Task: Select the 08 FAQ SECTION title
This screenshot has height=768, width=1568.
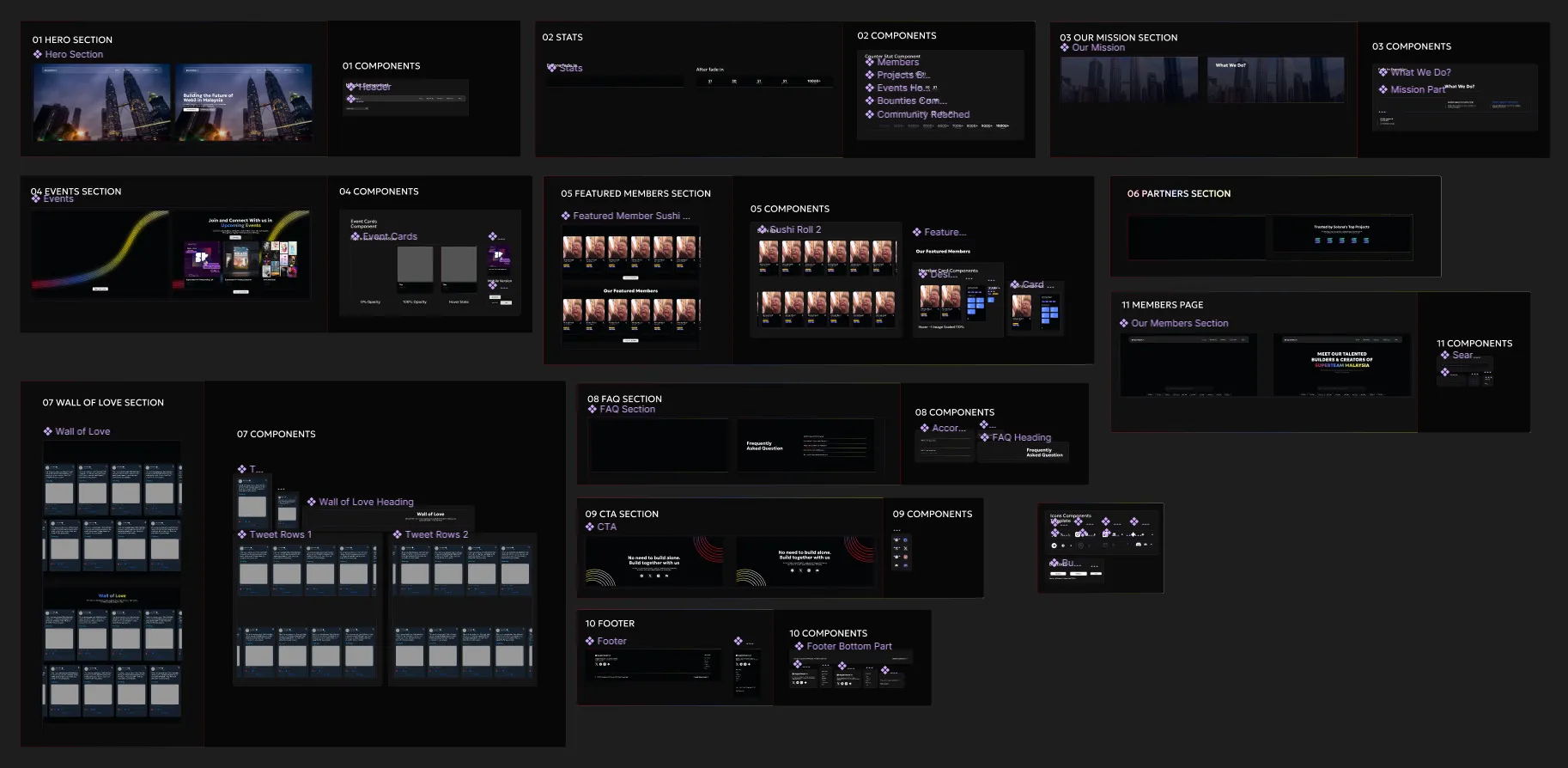Action: tap(624, 399)
